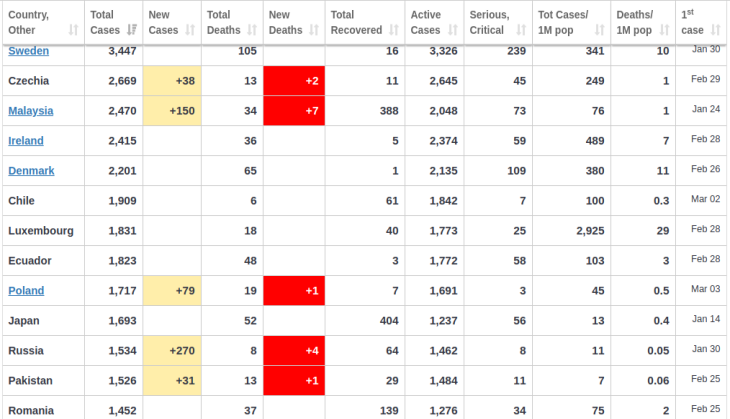Click 1st case sort arrow icon
Image resolution: width=730 pixels, height=419 pixels.
[x=716, y=30]
